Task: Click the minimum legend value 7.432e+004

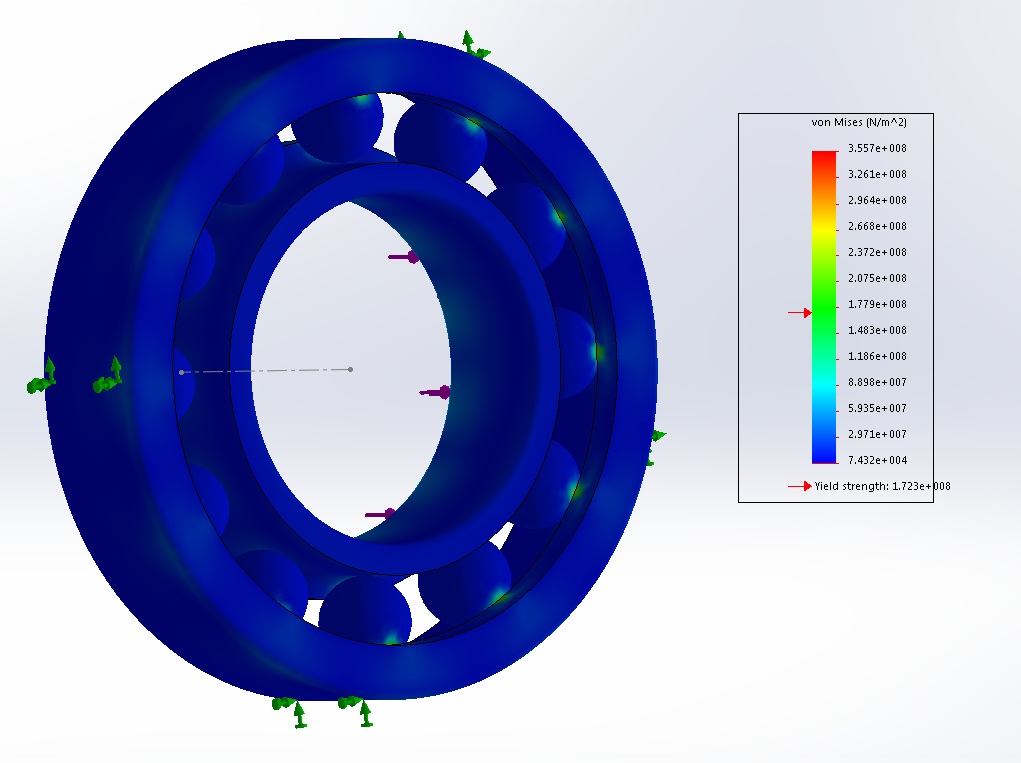Action: pos(877,460)
